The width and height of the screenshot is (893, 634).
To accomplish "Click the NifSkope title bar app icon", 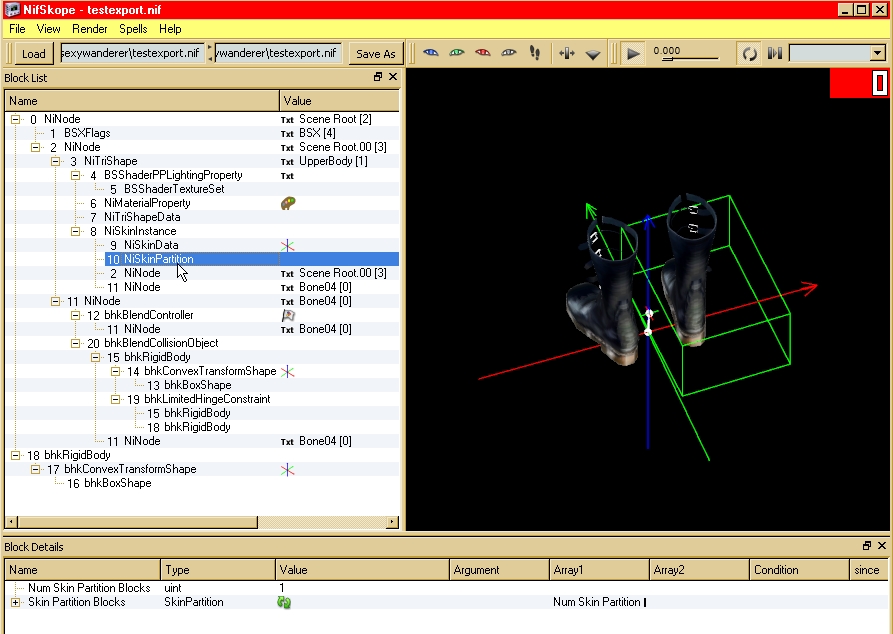I will point(12,10).
